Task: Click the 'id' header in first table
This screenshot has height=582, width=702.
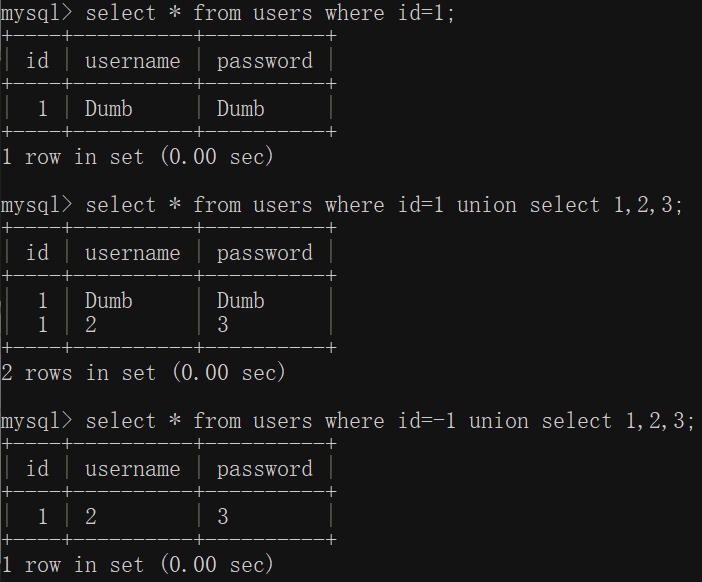Action: pos(37,60)
